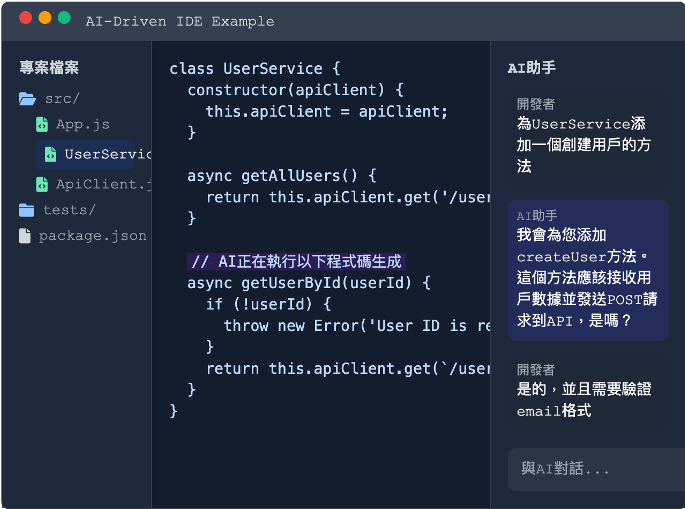Click the open src/ folder icon
Screen dimensions: 685x509
(x=27, y=99)
